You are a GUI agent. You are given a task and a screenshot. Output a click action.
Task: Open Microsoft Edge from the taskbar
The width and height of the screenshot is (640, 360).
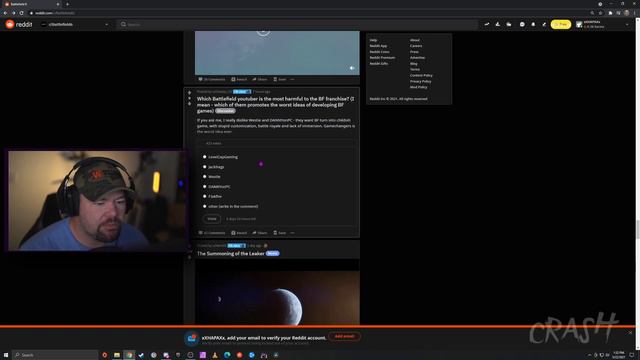point(227,355)
